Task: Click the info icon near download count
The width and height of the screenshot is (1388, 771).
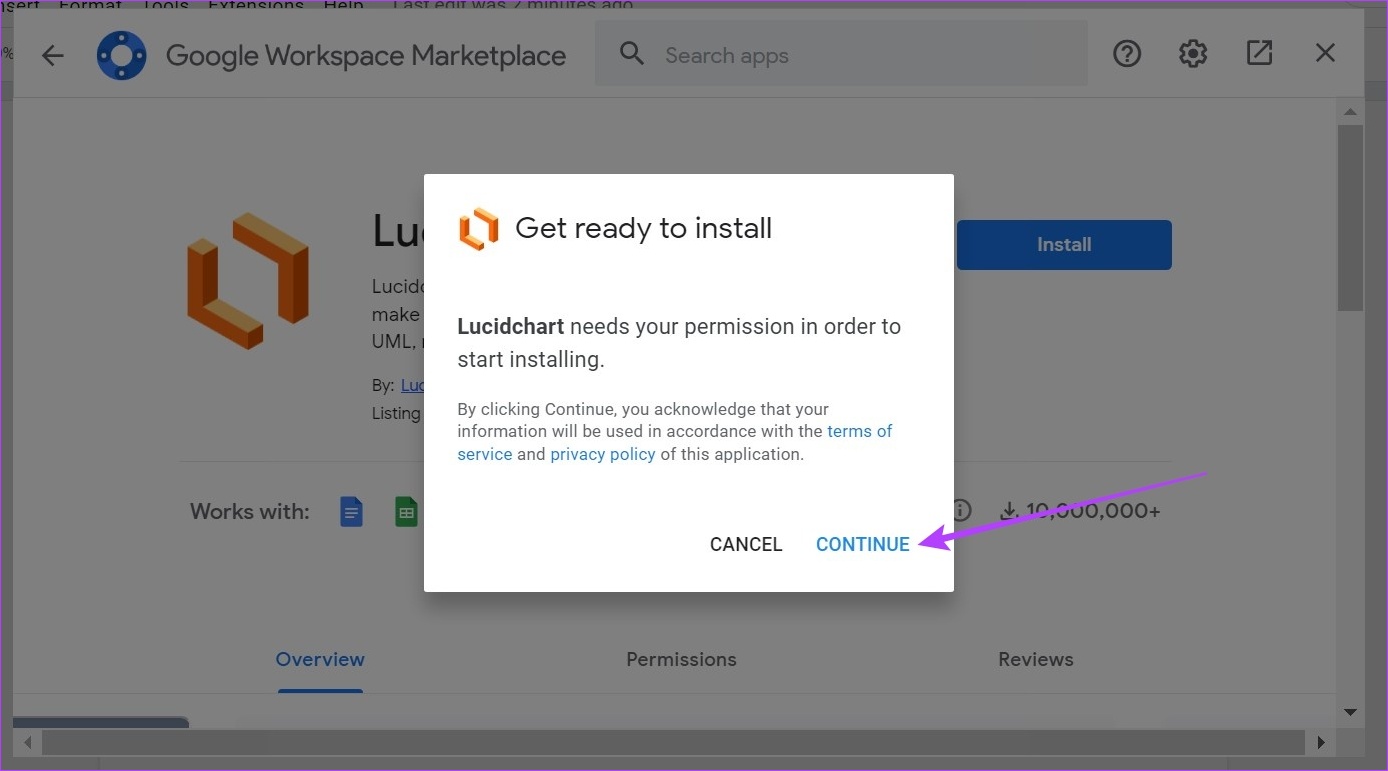Action: 961,510
